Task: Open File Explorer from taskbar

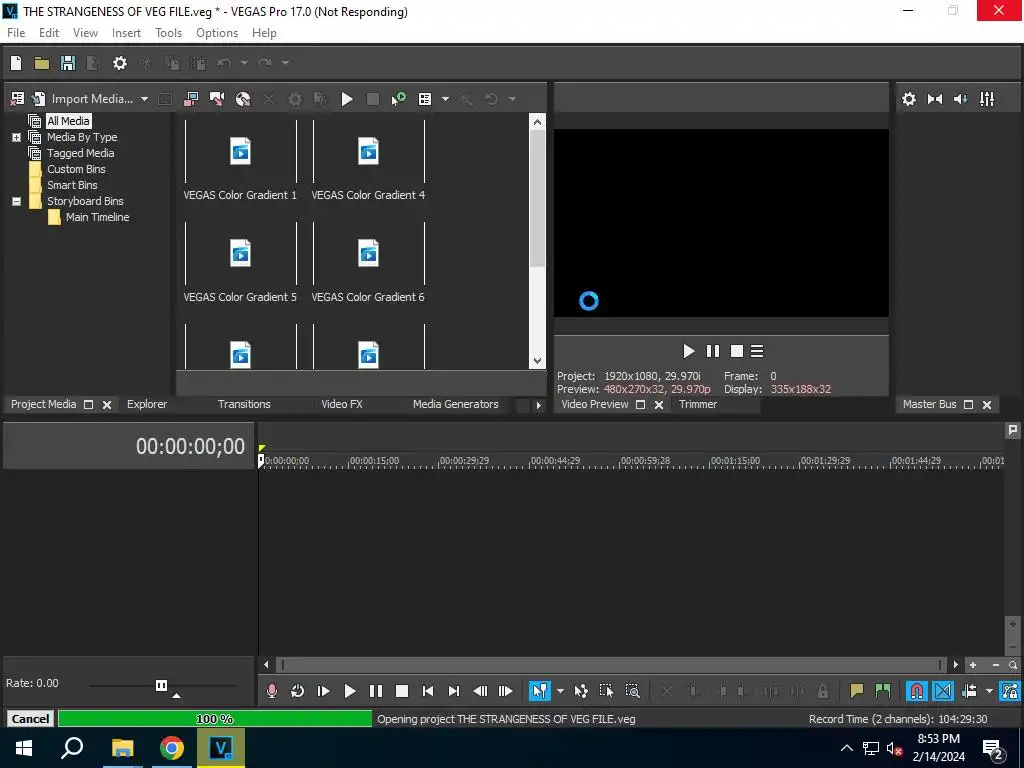Action: tap(122, 748)
